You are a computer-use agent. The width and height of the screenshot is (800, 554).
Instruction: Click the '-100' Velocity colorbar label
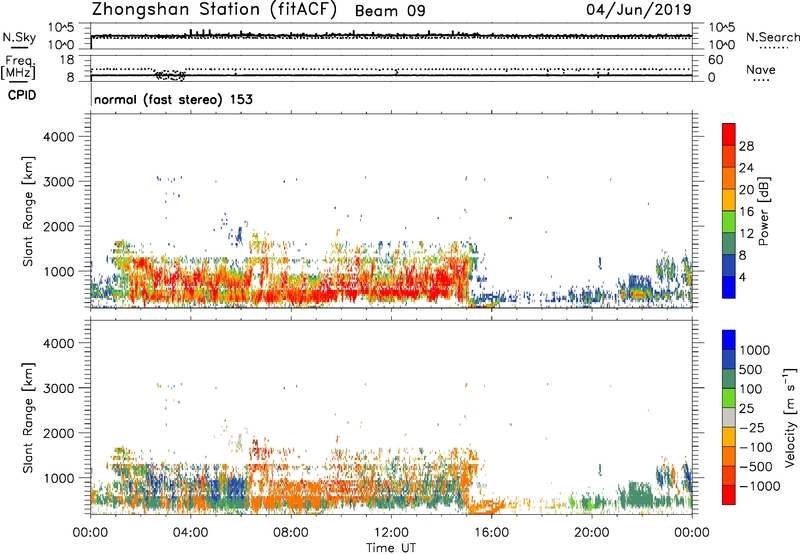[x=755, y=447]
